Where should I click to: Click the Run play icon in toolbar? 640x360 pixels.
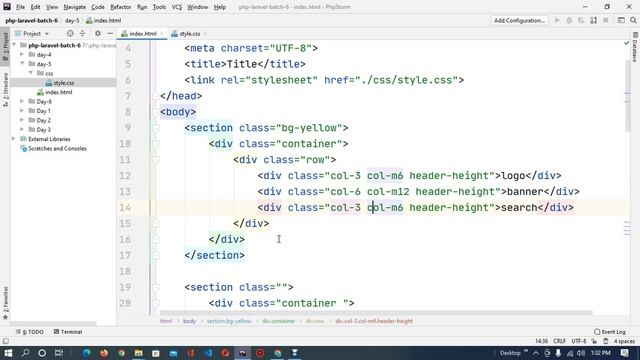tap(557, 20)
